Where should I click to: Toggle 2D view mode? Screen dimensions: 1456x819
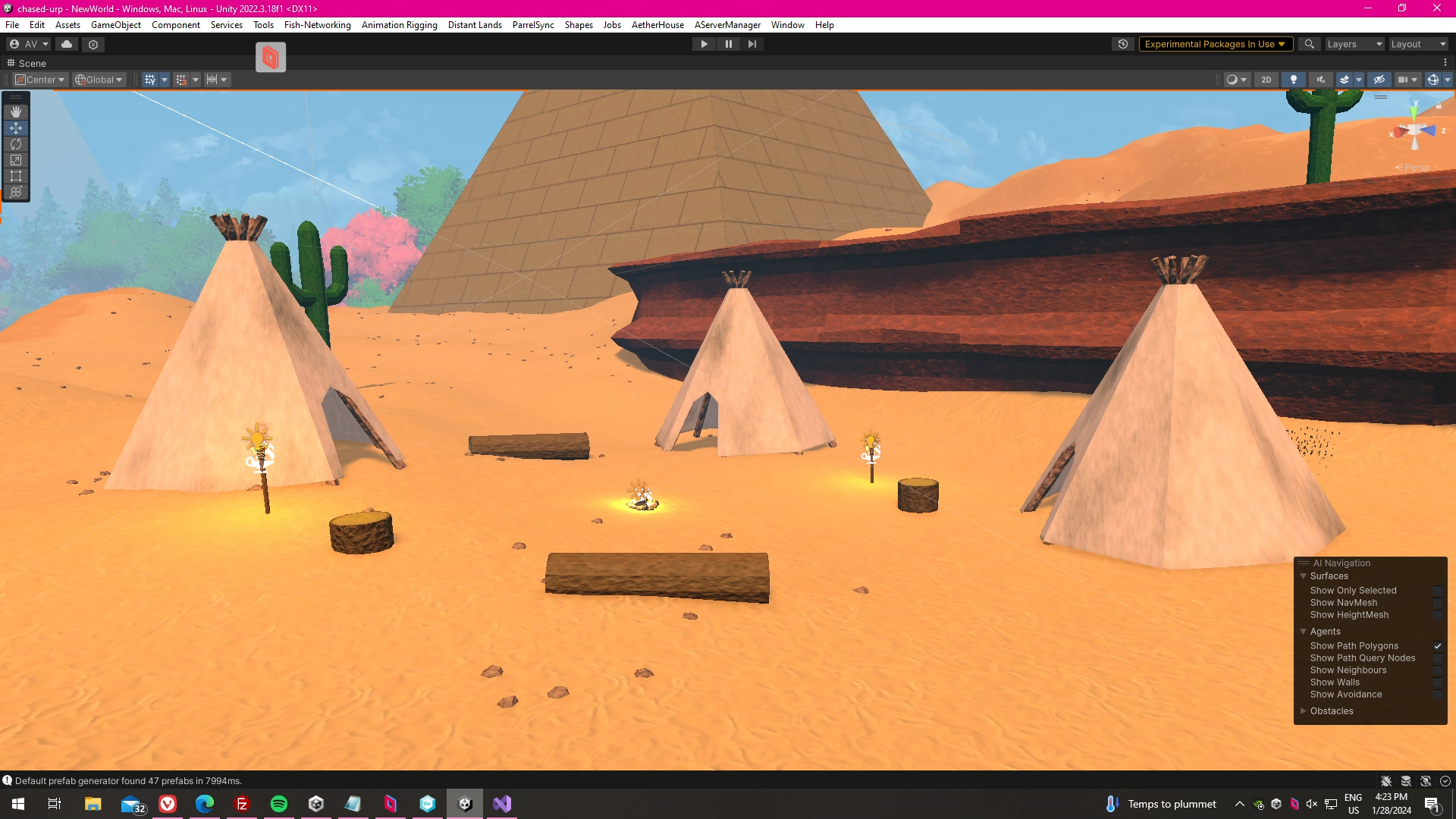[x=1266, y=80]
